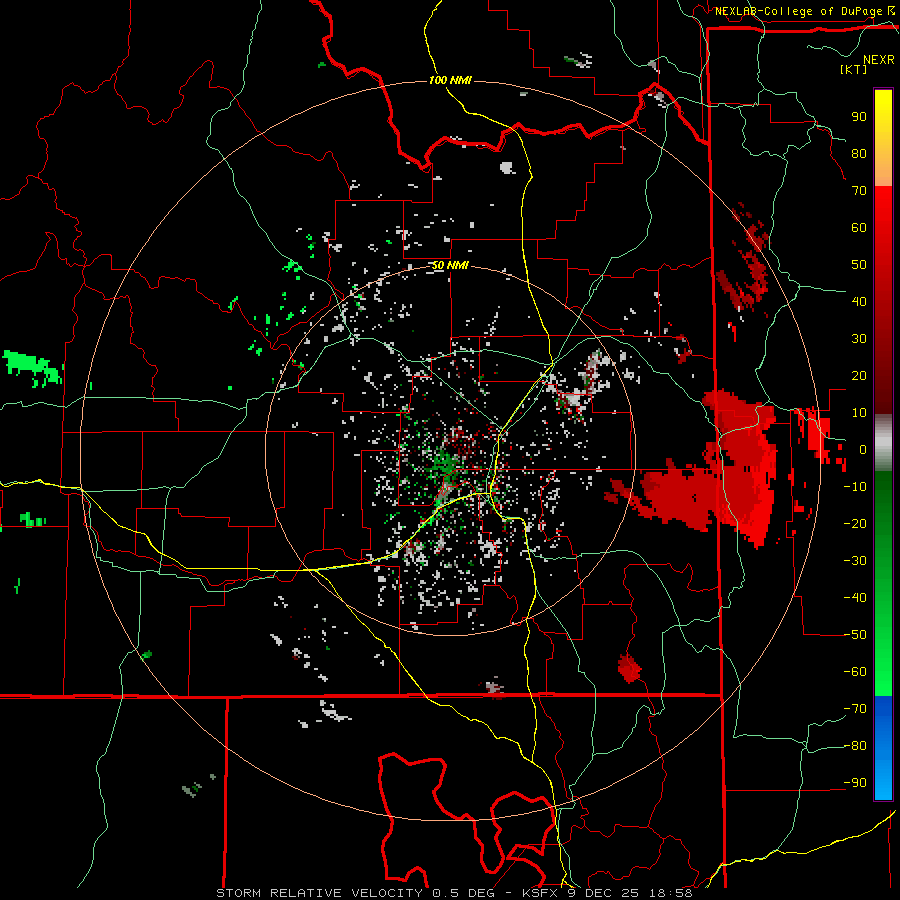Select the 50 NMI range ring label

[450, 265]
